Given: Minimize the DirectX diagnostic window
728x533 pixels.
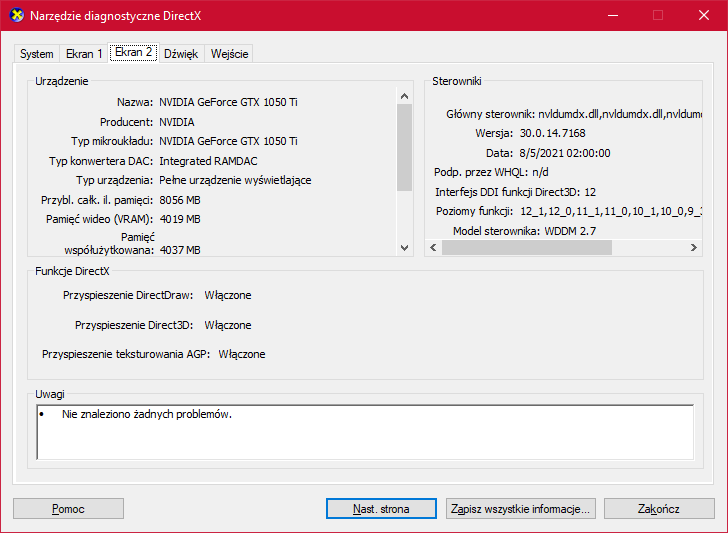Looking at the screenshot, I should (x=613, y=15).
